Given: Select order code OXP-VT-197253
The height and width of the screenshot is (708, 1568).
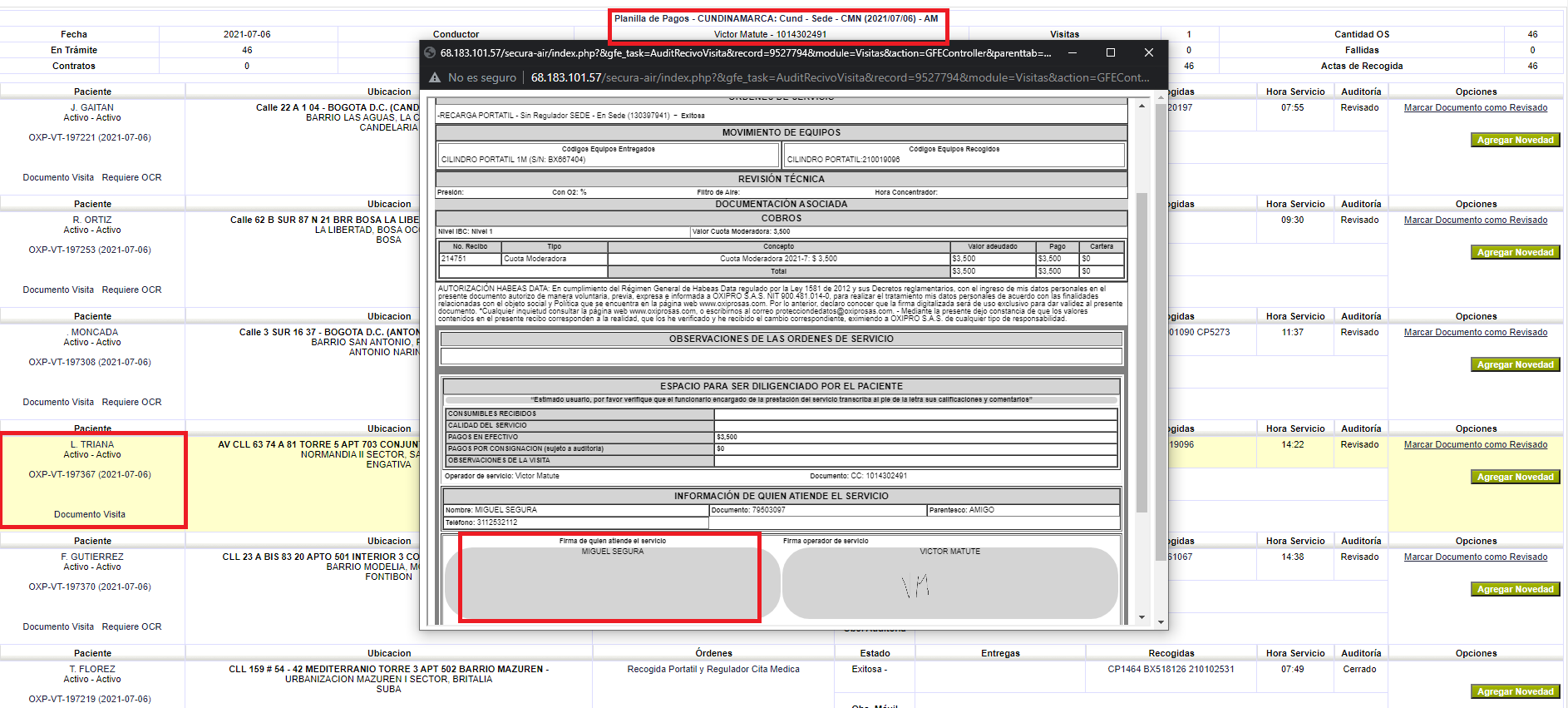Looking at the screenshot, I should (x=90, y=250).
